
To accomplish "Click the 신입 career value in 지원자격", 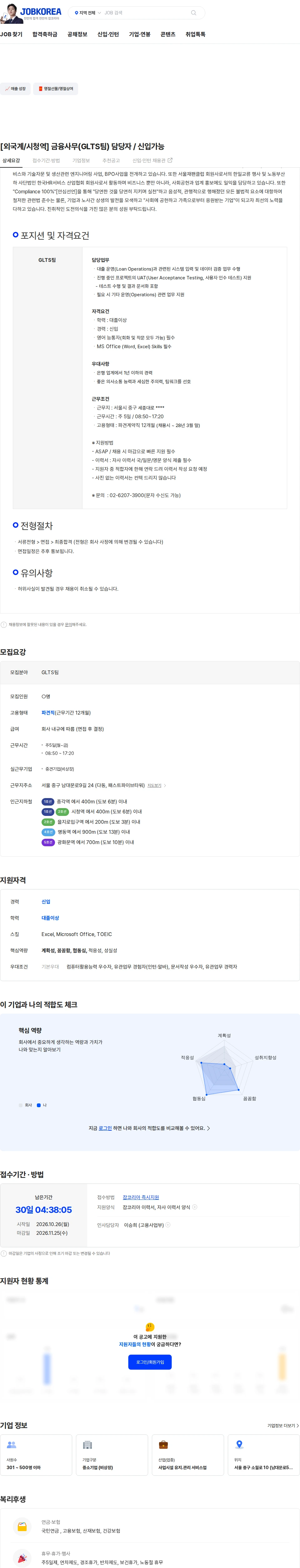I will [x=46, y=902].
